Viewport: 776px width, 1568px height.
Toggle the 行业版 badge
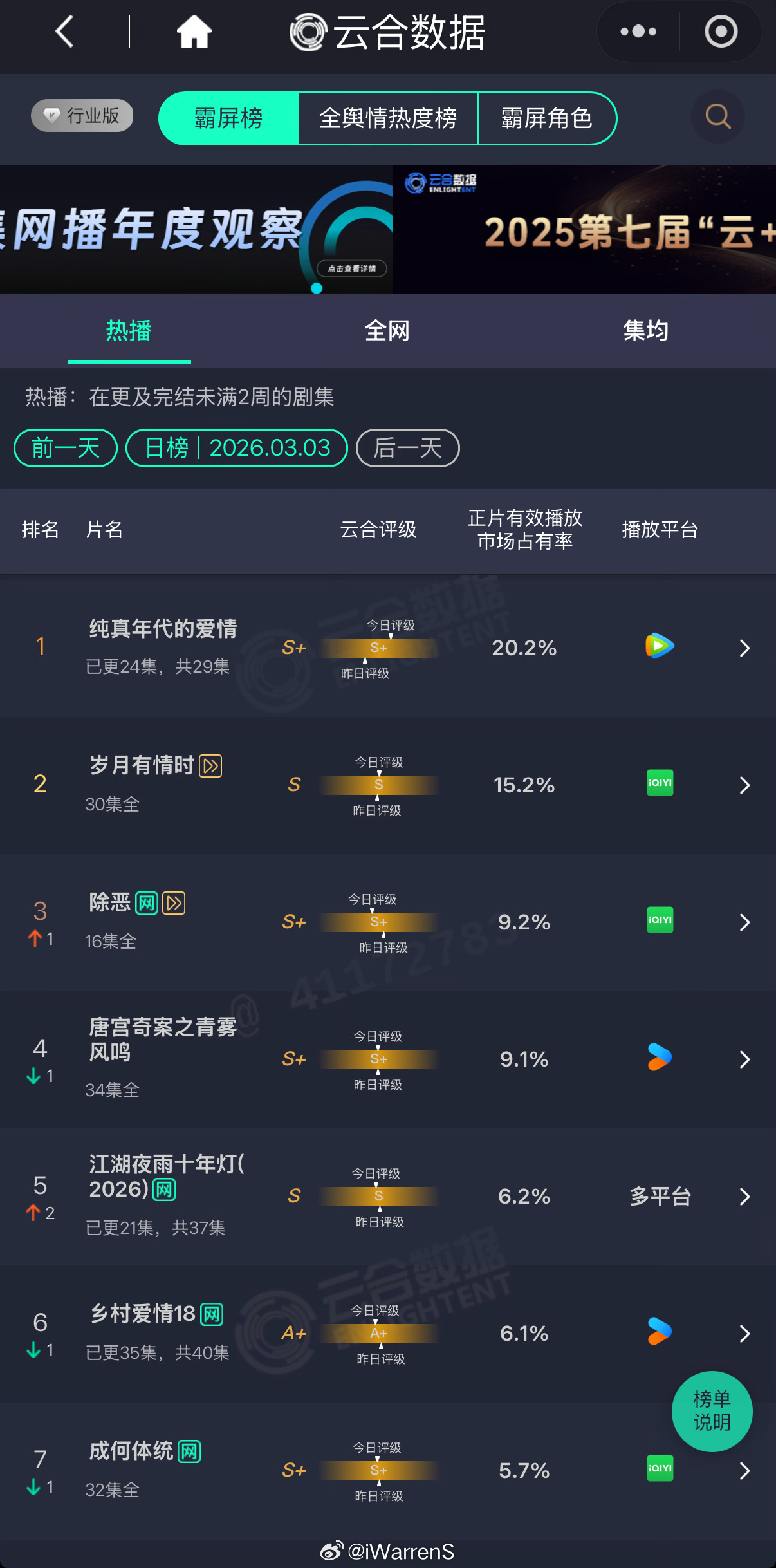point(81,115)
